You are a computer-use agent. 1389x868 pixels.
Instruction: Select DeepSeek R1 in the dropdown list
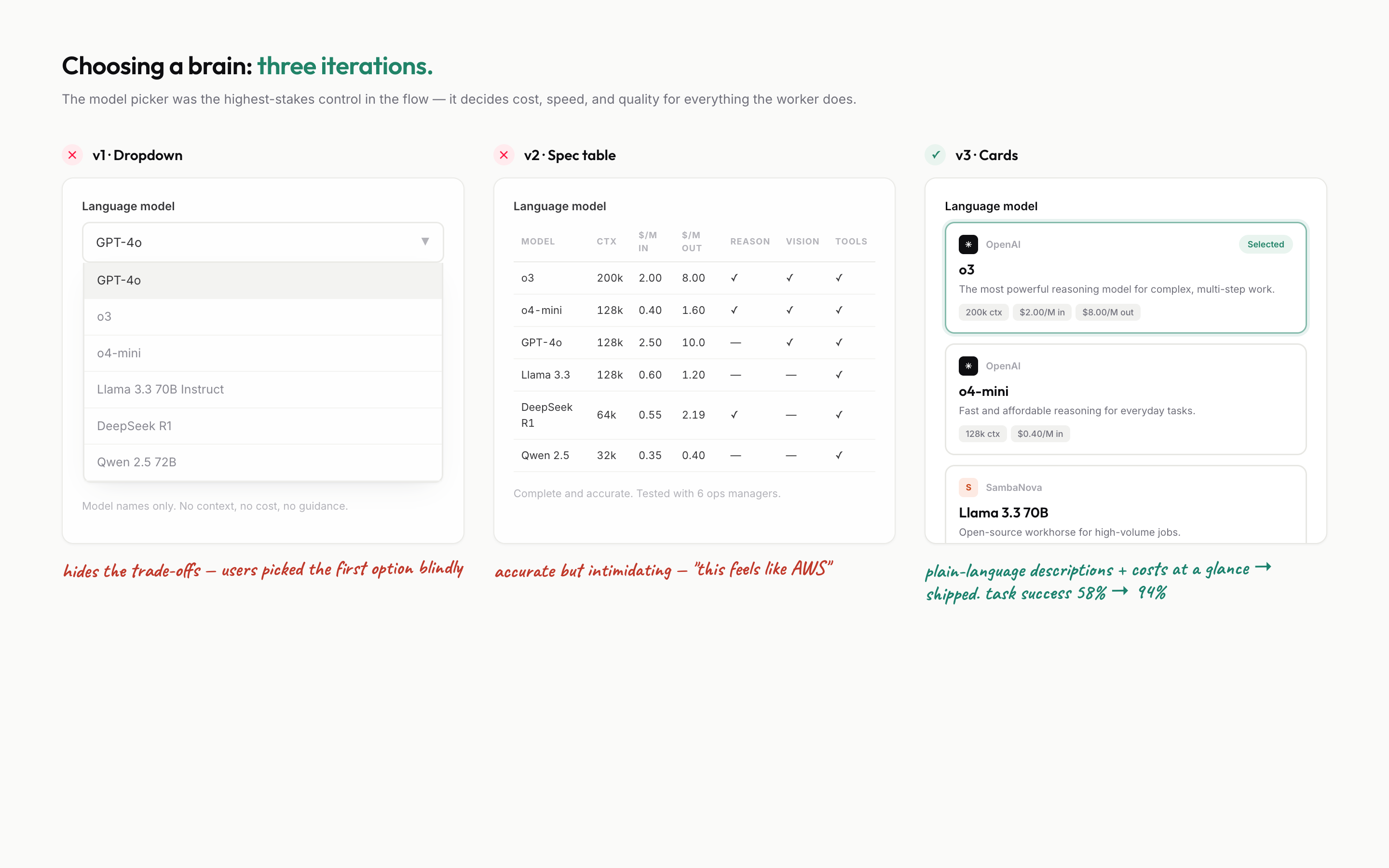263,426
